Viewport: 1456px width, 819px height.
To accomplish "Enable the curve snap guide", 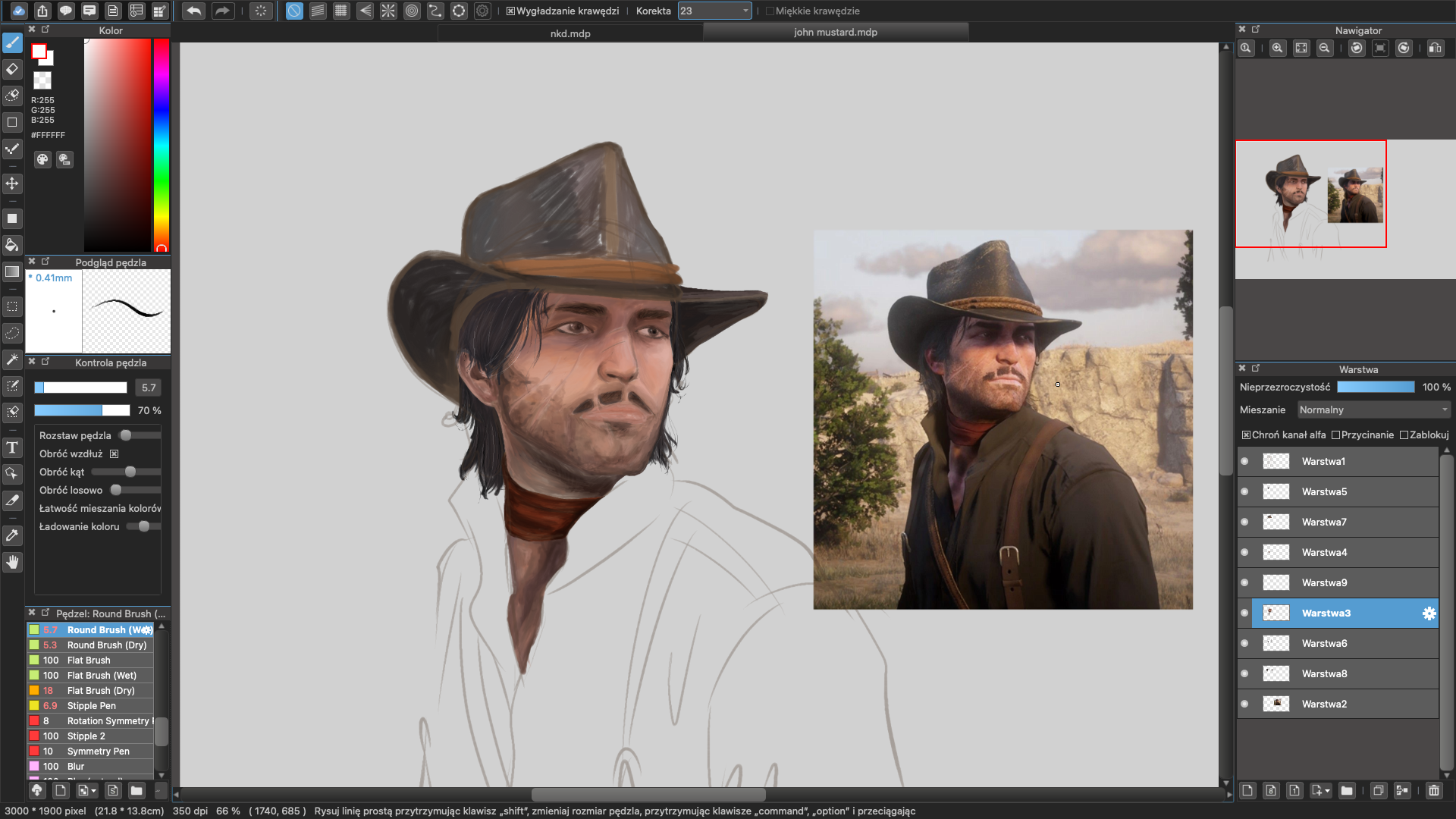I will click(435, 11).
